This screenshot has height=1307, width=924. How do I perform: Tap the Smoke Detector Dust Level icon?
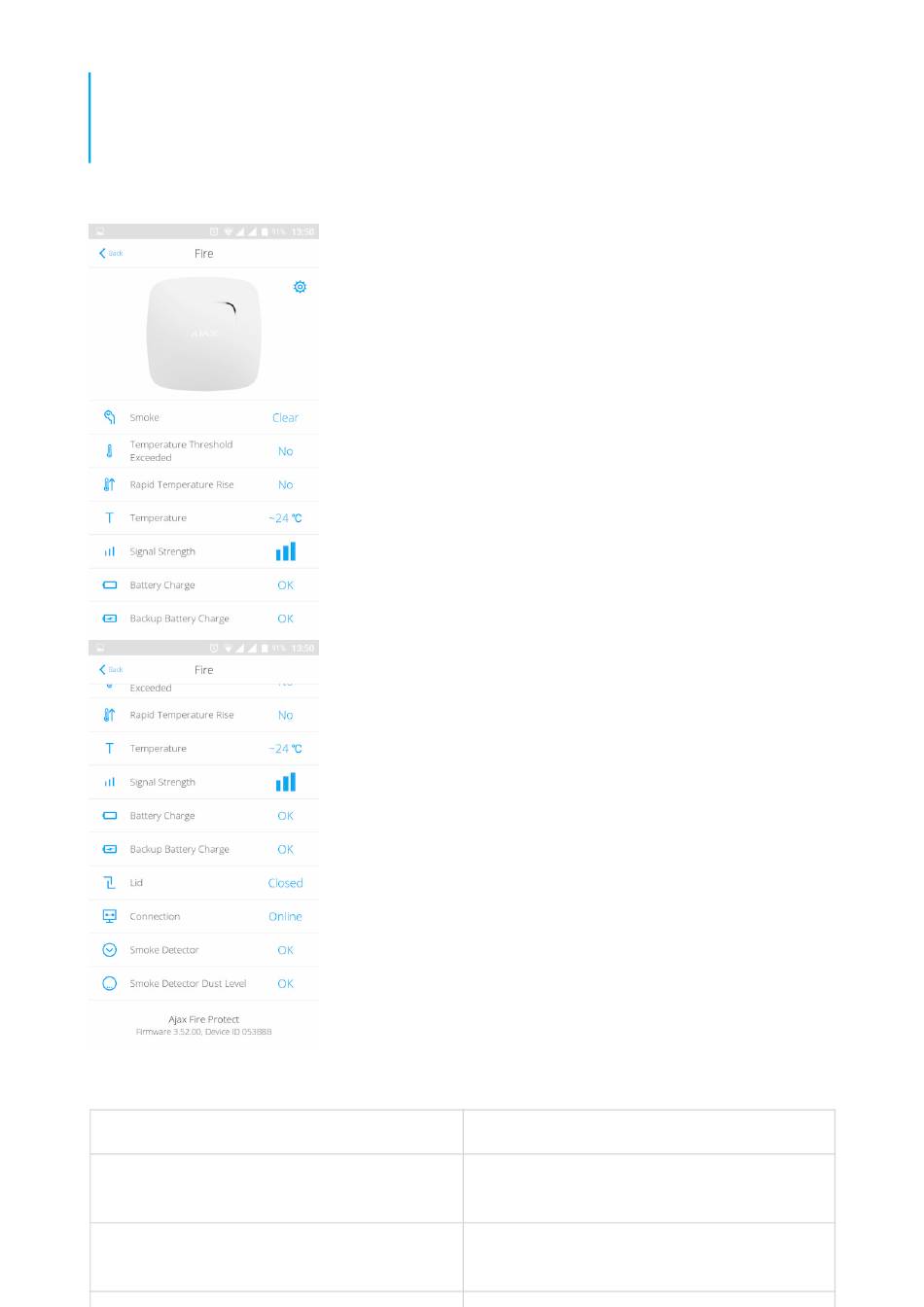click(x=109, y=983)
